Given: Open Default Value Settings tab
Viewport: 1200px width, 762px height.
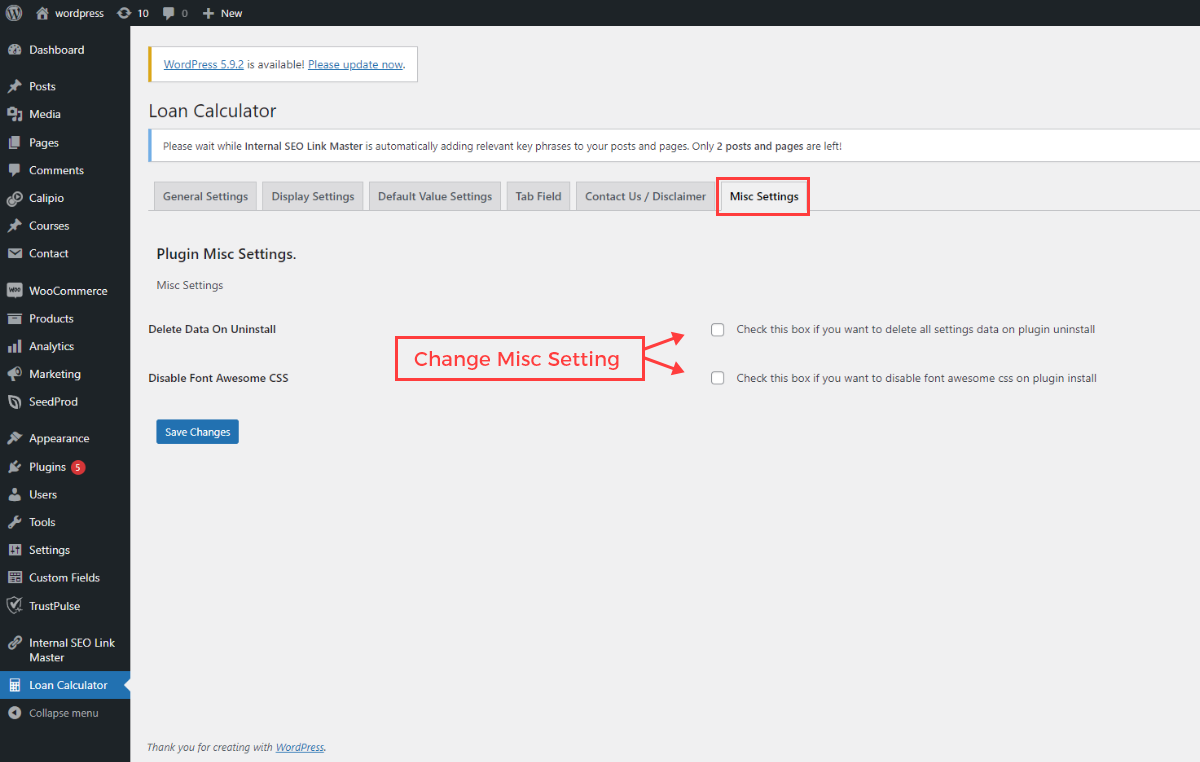Looking at the screenshot, I should click(x=435, y=196).
